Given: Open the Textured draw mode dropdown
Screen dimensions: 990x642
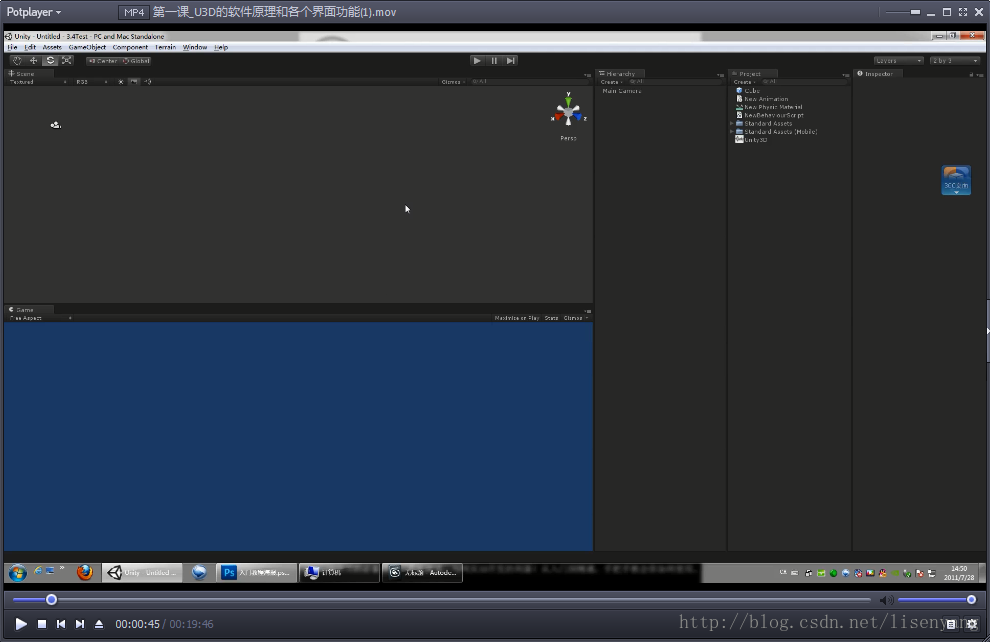Looking at the screenshot, I should [x=38, y=81].
